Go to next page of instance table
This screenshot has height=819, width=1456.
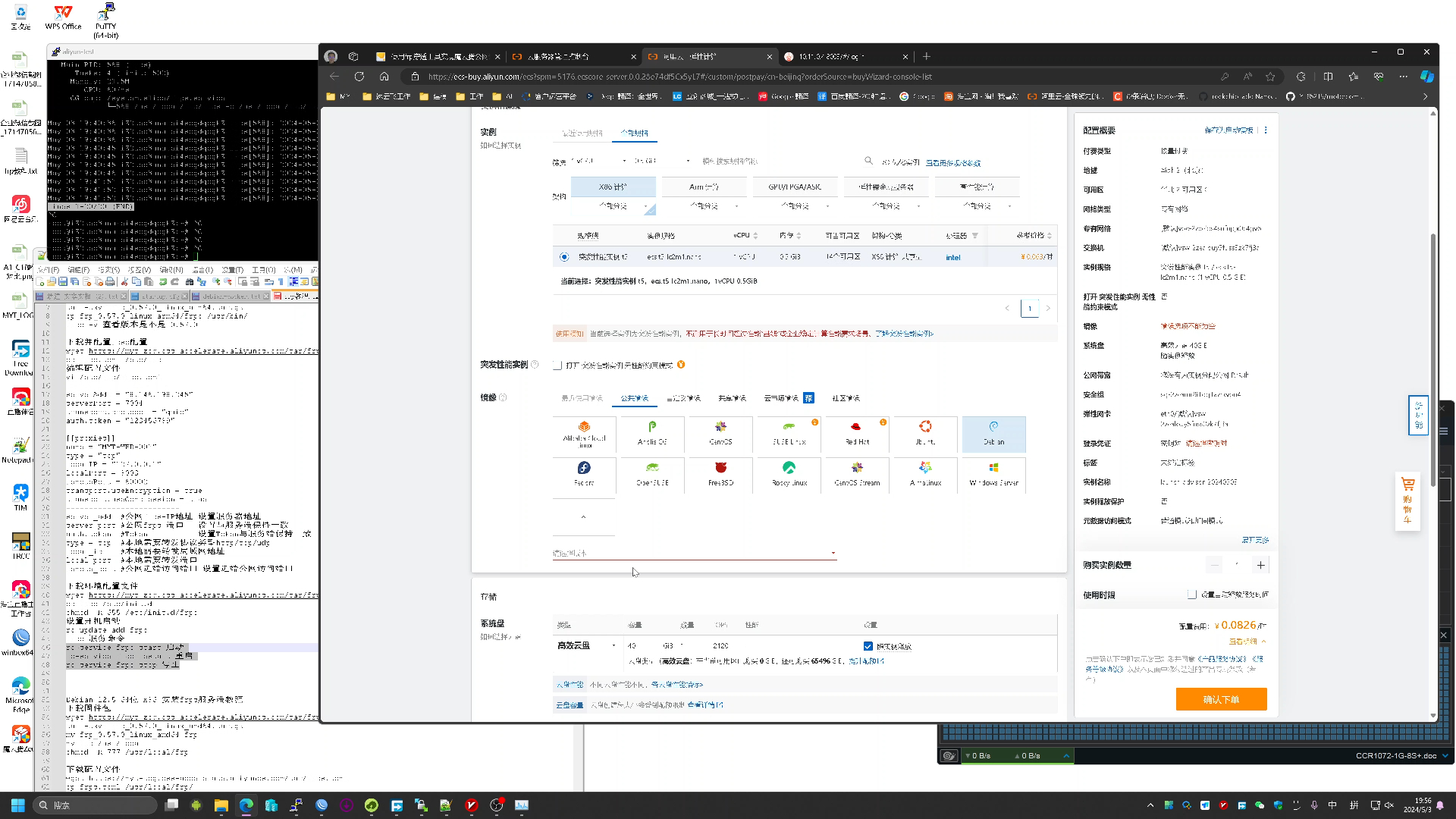[x=1048, y=309]
